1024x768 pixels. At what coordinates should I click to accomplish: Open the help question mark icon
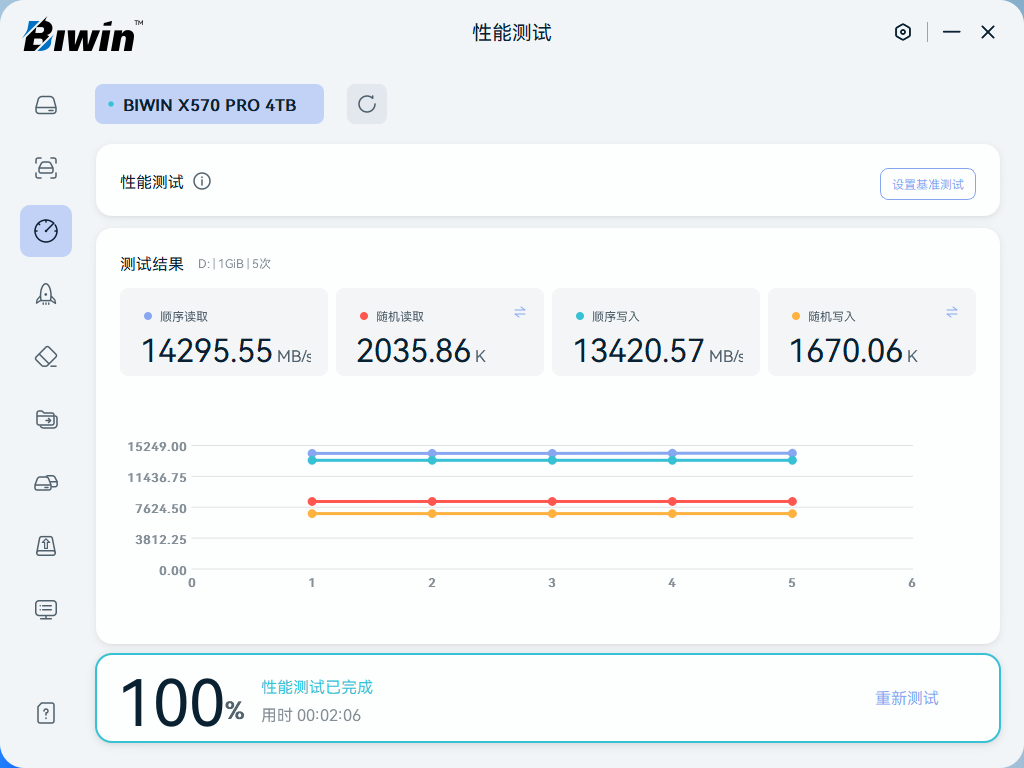coord(46,712)
